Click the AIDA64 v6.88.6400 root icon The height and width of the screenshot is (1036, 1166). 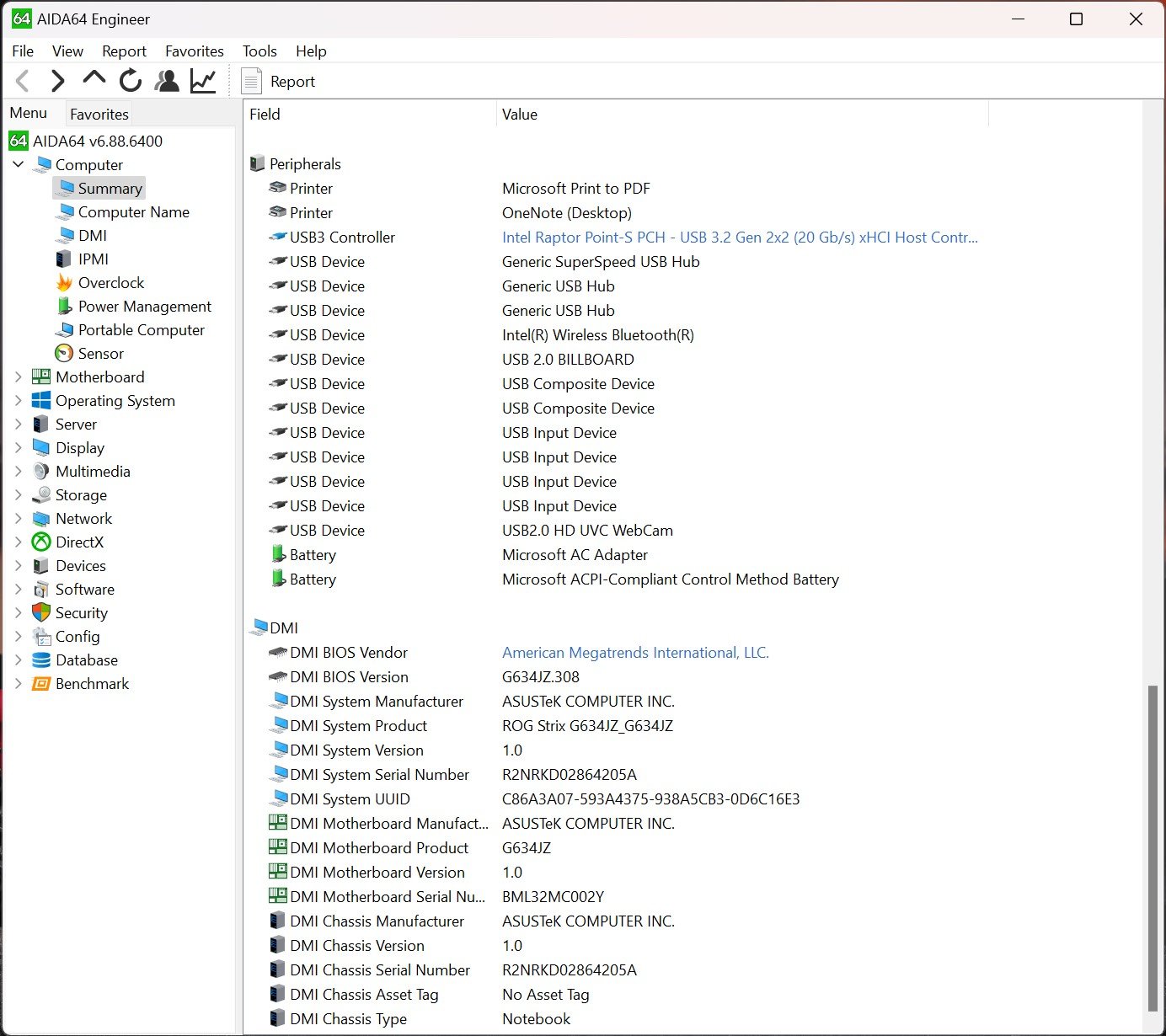coord(19,141)
